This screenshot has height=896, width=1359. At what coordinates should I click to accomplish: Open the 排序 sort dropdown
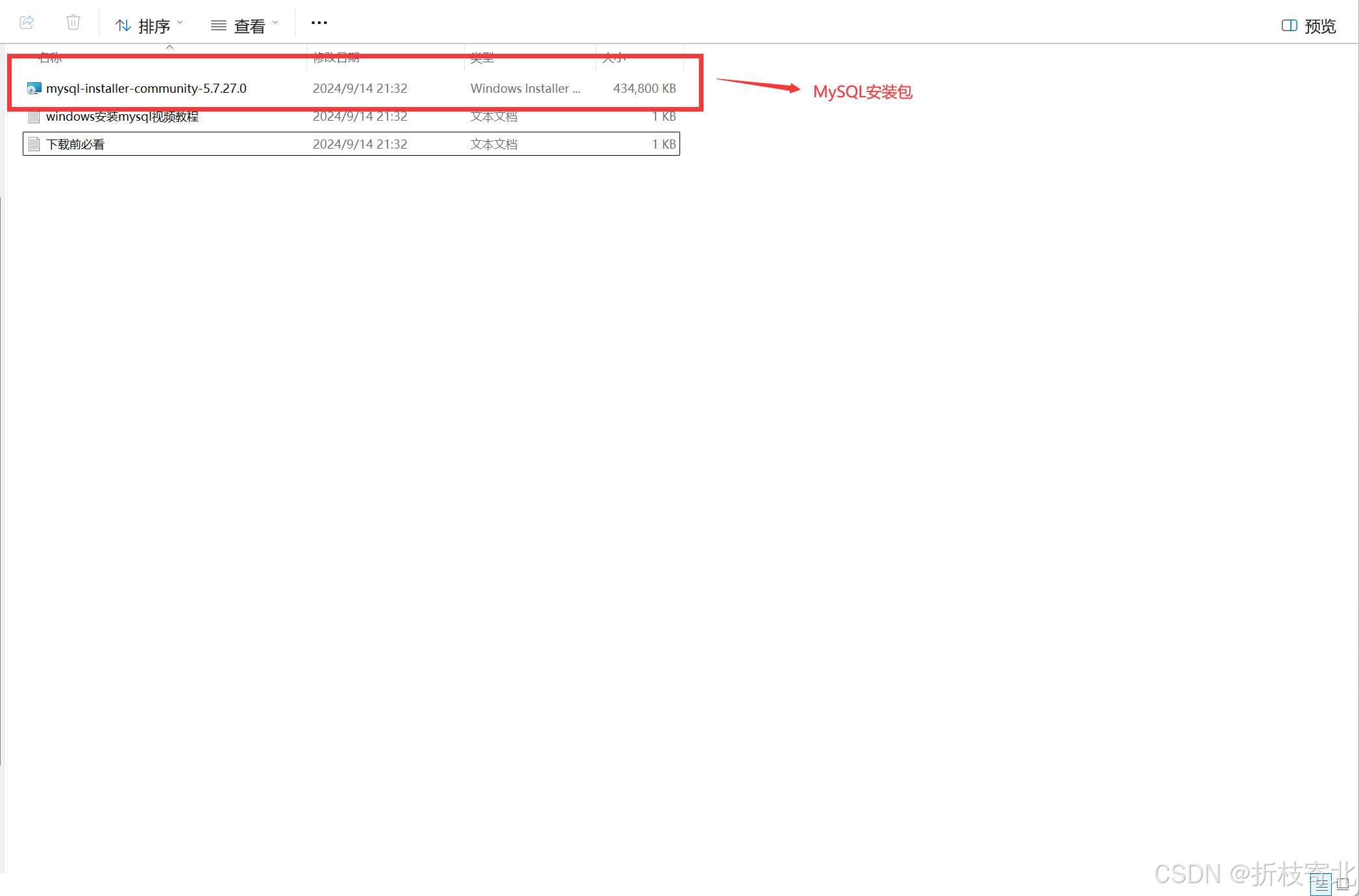(x=149, y=25)
